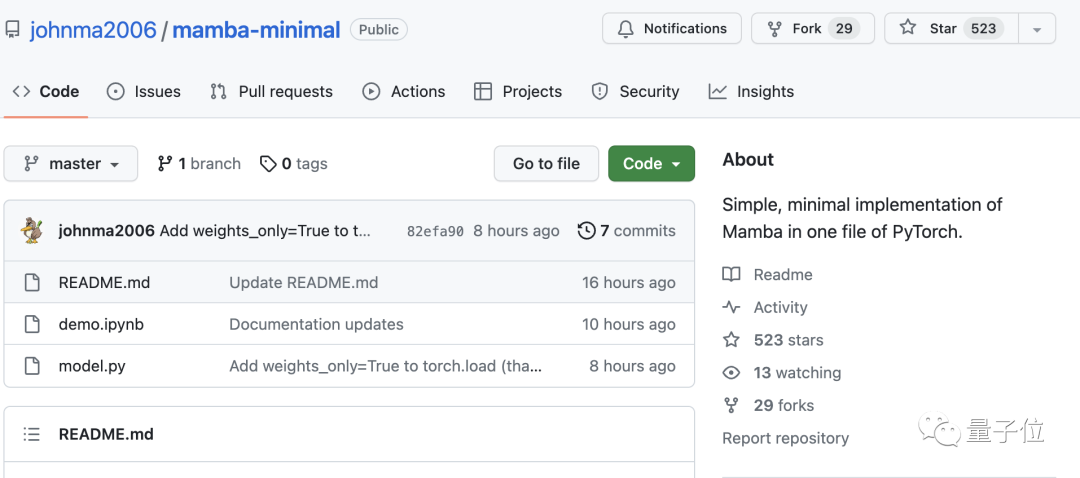Open the star lists dropdown arrow
Image resolution: width=1080 pixels, height=478 pixels.
[1037, 29]
